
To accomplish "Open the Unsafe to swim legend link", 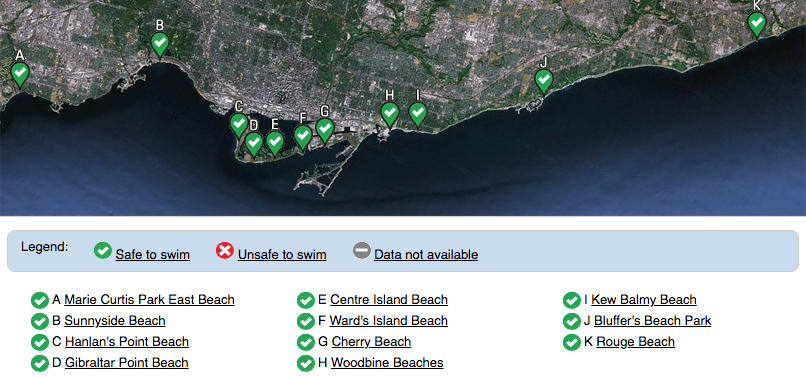I will 282,255.
